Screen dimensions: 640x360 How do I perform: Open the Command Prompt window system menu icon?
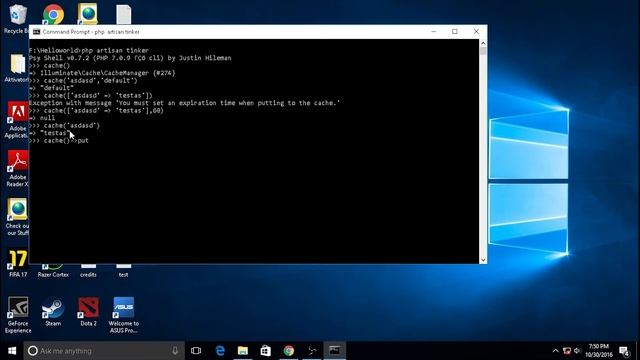[36, 32]
